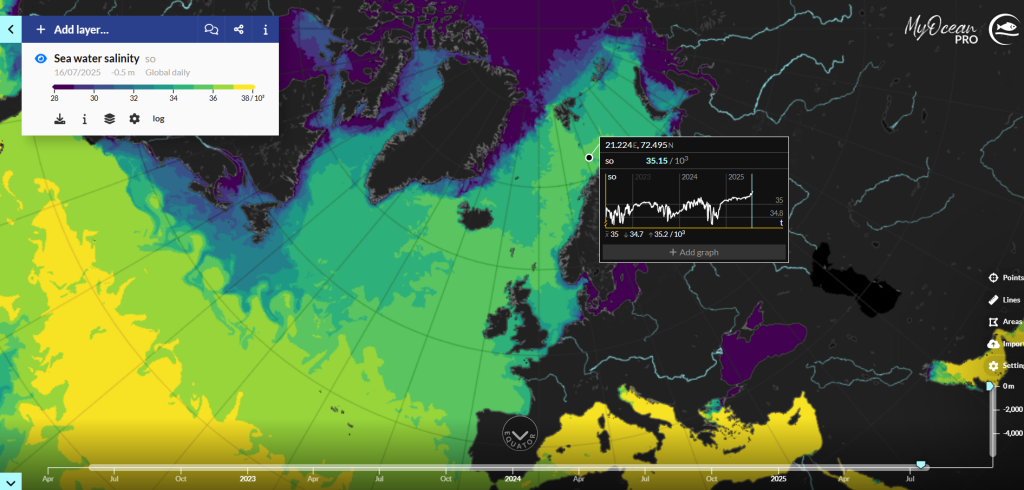Change the -0.5 m depth selector
Image resolution: width=1024 pixels, height=490 pixels.
pyautogui.click(x=123, y=73)
